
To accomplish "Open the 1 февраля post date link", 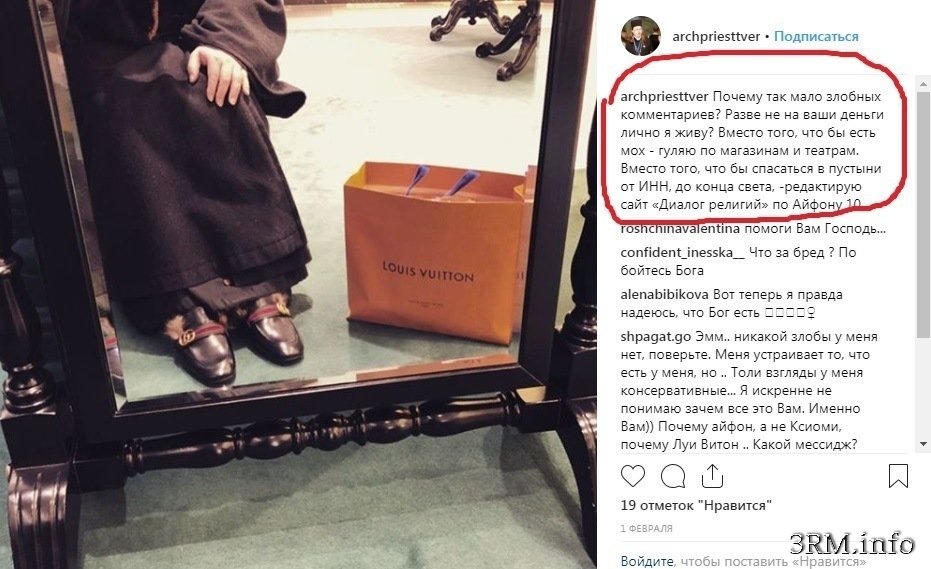I will 647,528.
